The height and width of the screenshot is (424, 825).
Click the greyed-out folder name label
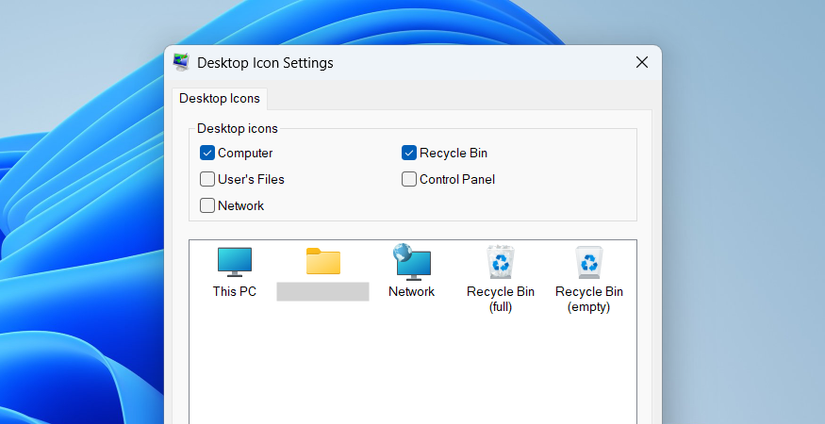tap(323, 291)
